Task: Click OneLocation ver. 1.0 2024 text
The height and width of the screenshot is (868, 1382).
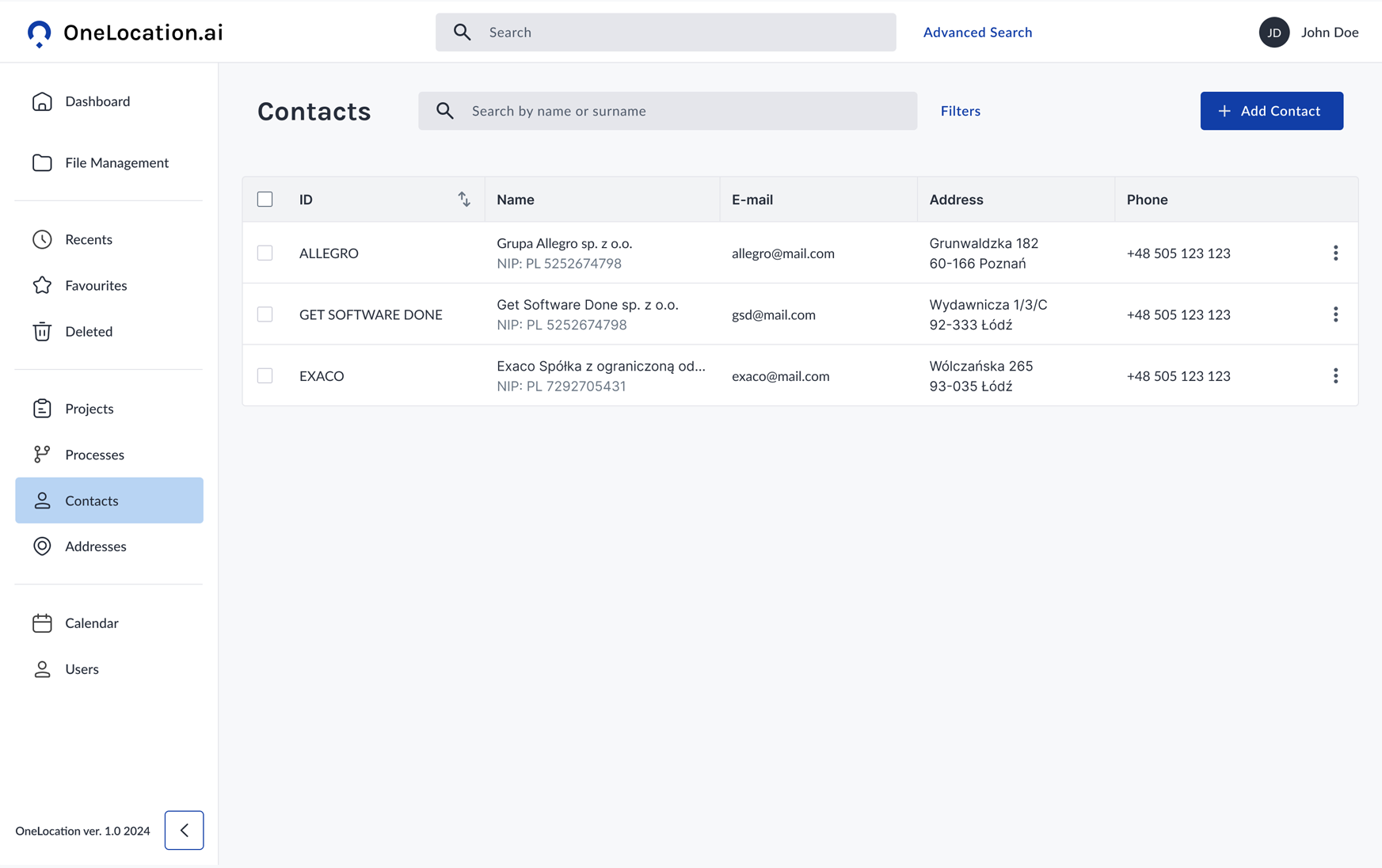Action: pos(83,831)
